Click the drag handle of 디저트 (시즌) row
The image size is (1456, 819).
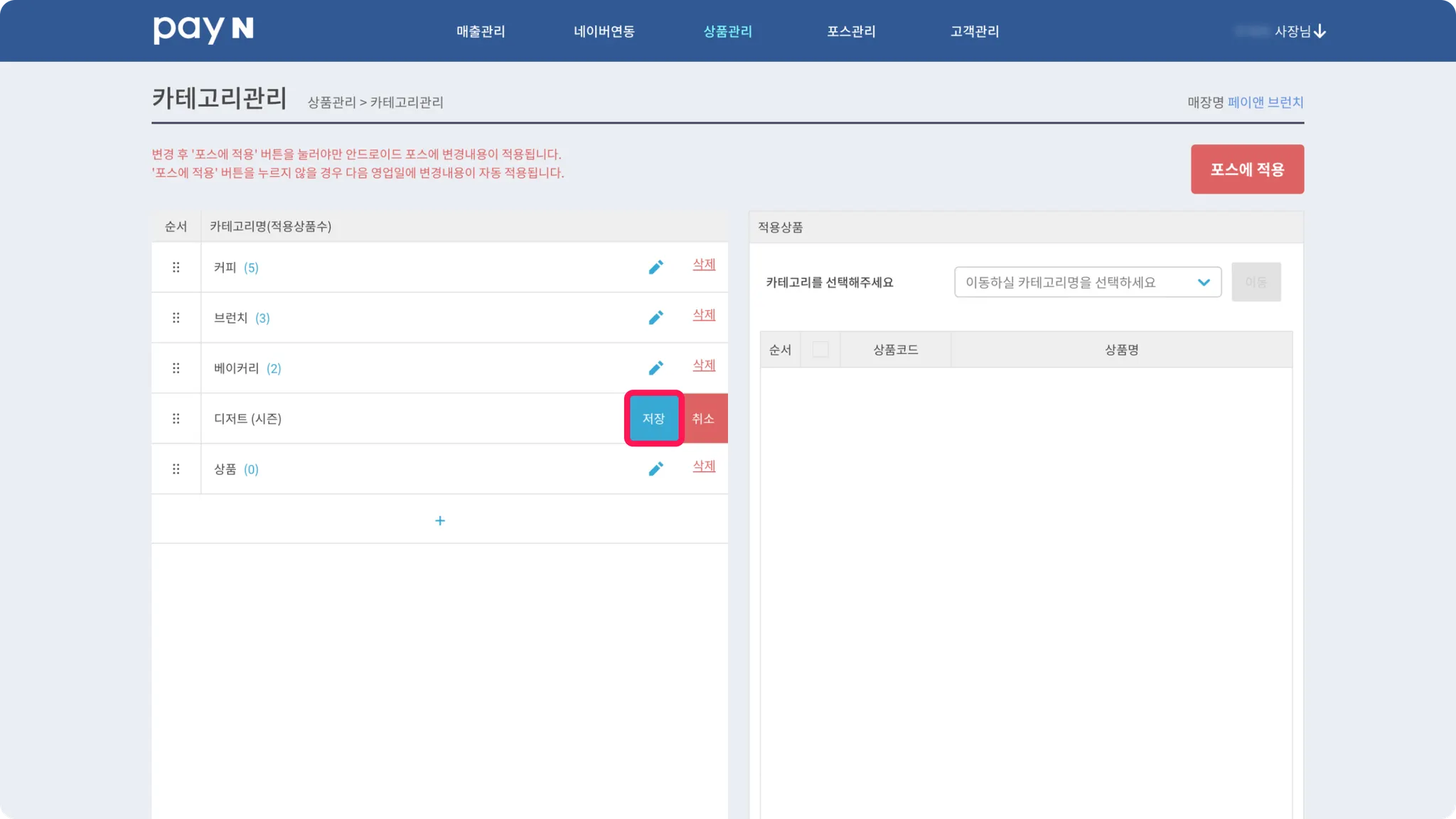pyautogui.click(x=176, y=419)
